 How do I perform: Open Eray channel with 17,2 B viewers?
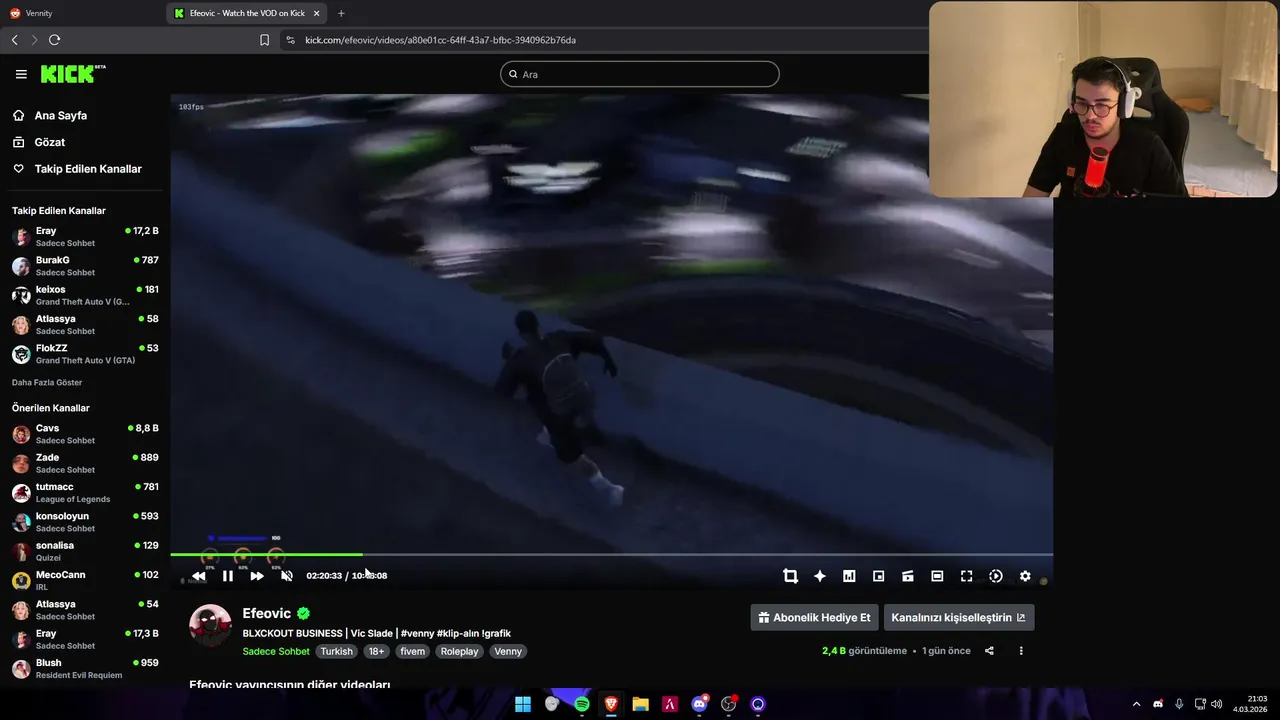click(85, 236)
